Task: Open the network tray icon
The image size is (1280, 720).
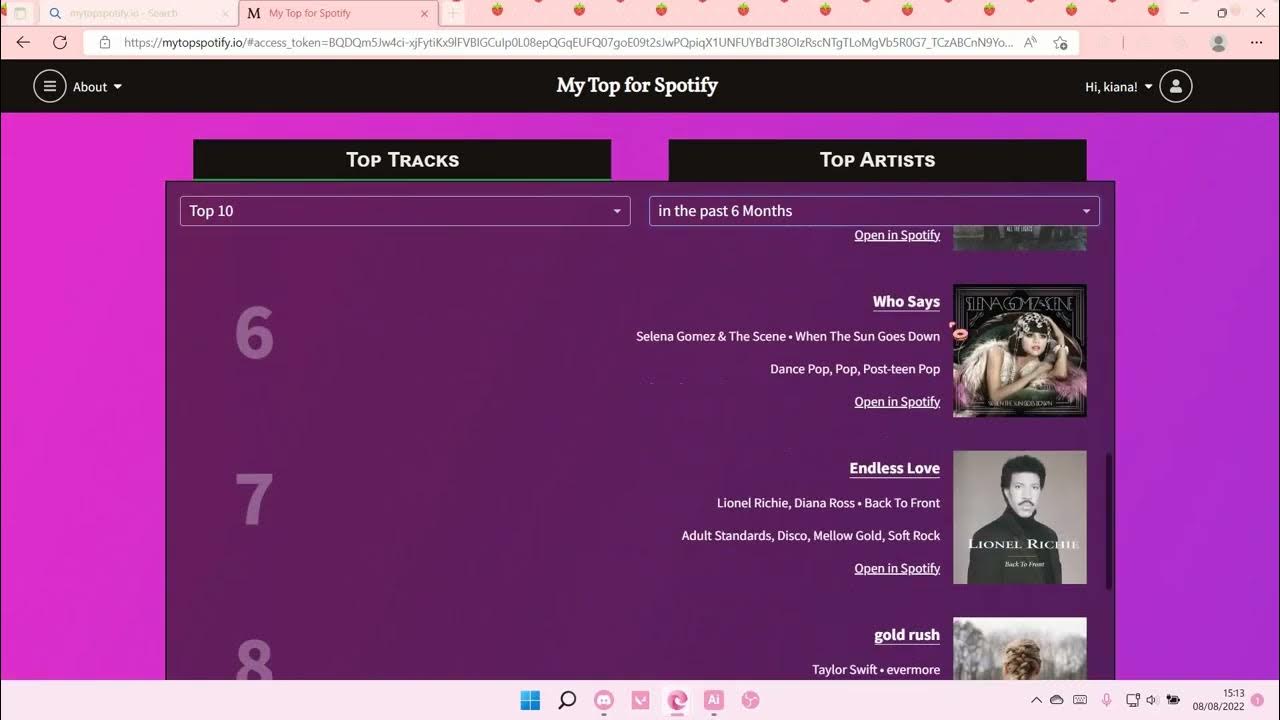Action: click(1133, 700)
